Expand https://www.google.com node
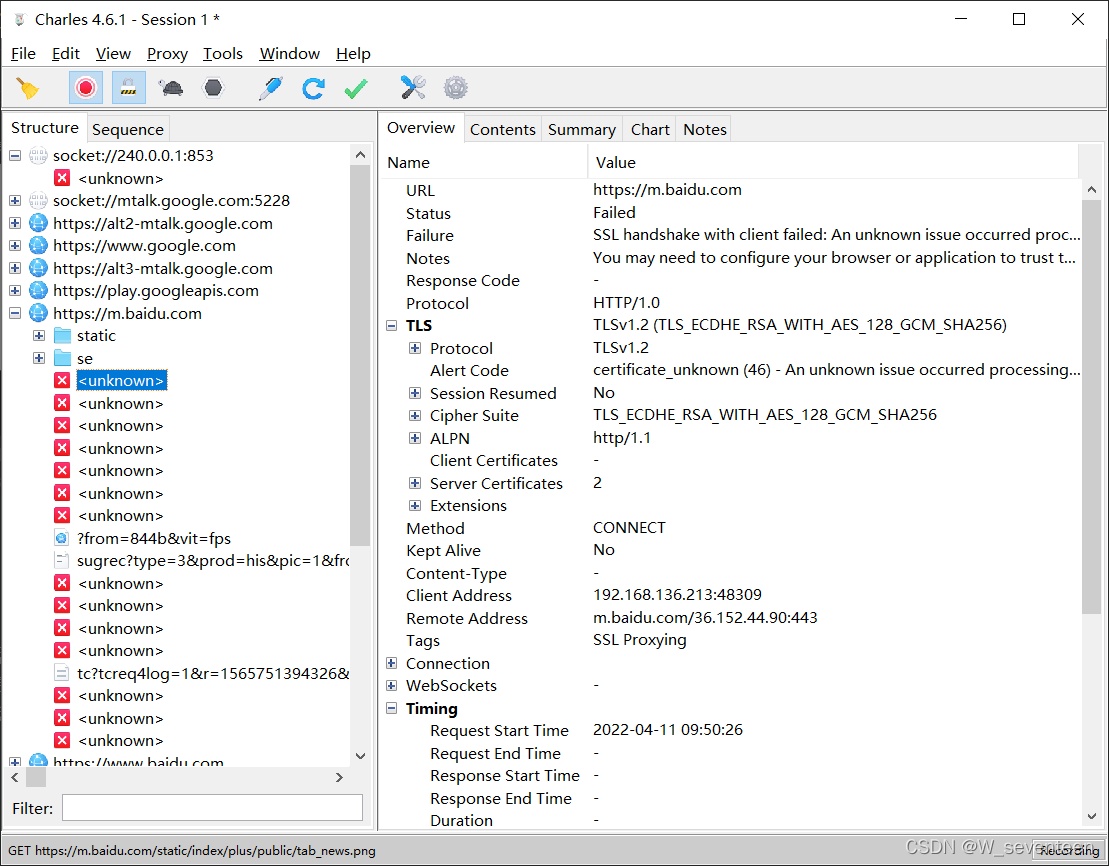 click(x=15, y=246)
